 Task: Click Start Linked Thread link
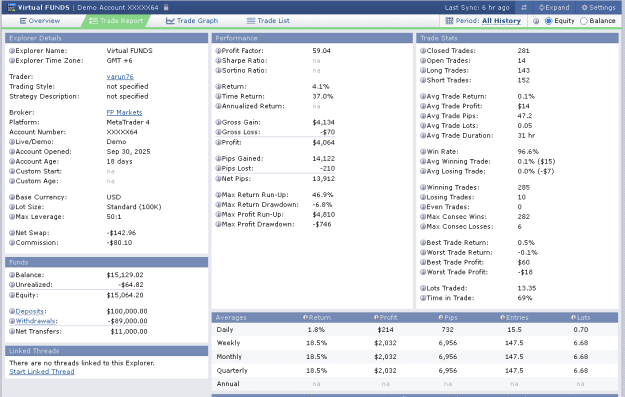point(41,371)
